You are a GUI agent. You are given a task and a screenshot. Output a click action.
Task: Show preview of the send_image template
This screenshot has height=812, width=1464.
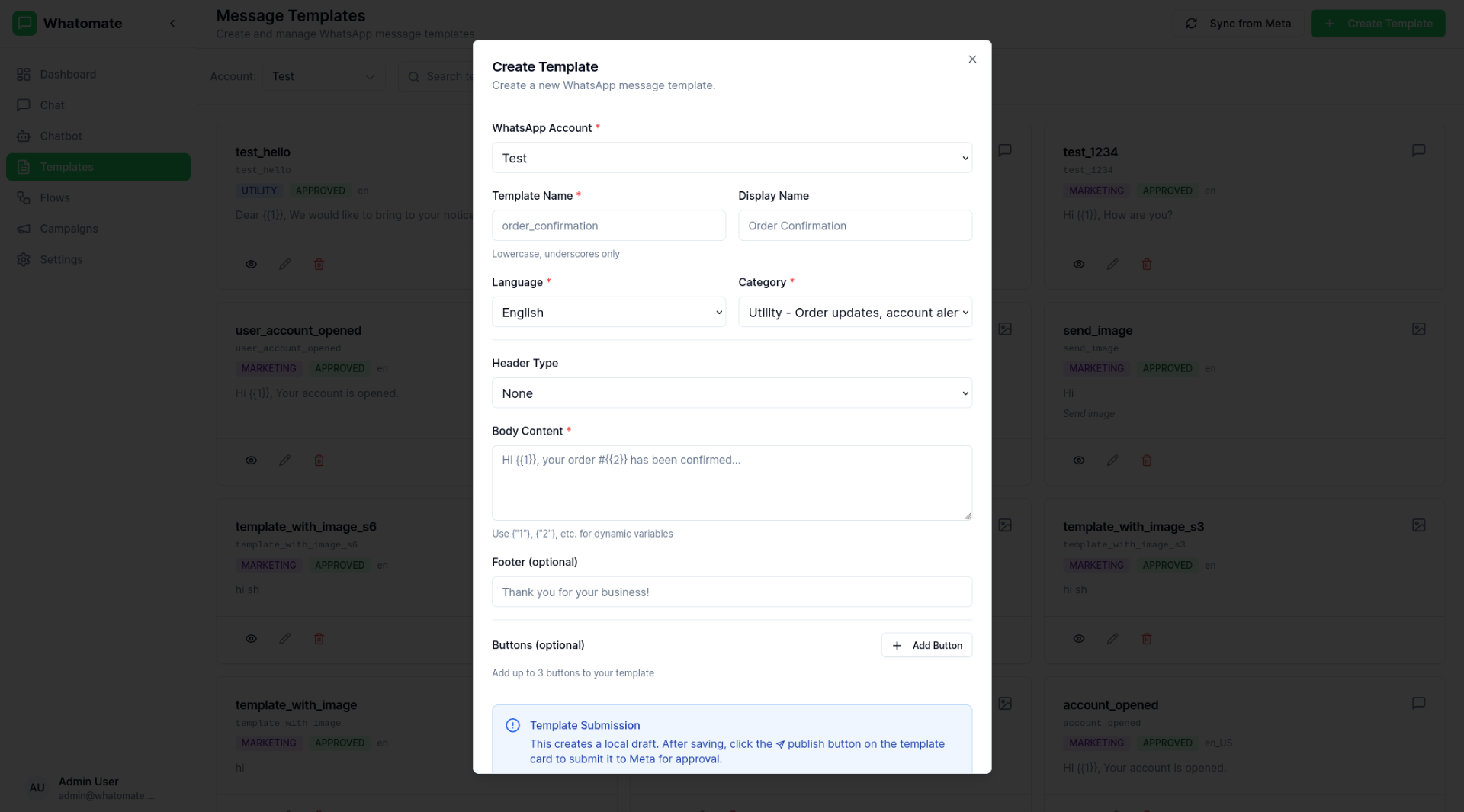pyautogui.click(x=1079, y=461)
